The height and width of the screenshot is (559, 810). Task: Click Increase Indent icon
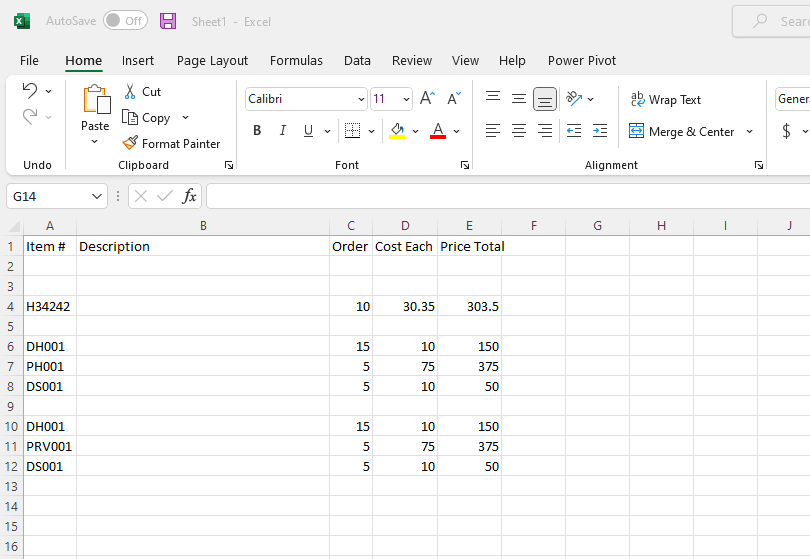600,131
